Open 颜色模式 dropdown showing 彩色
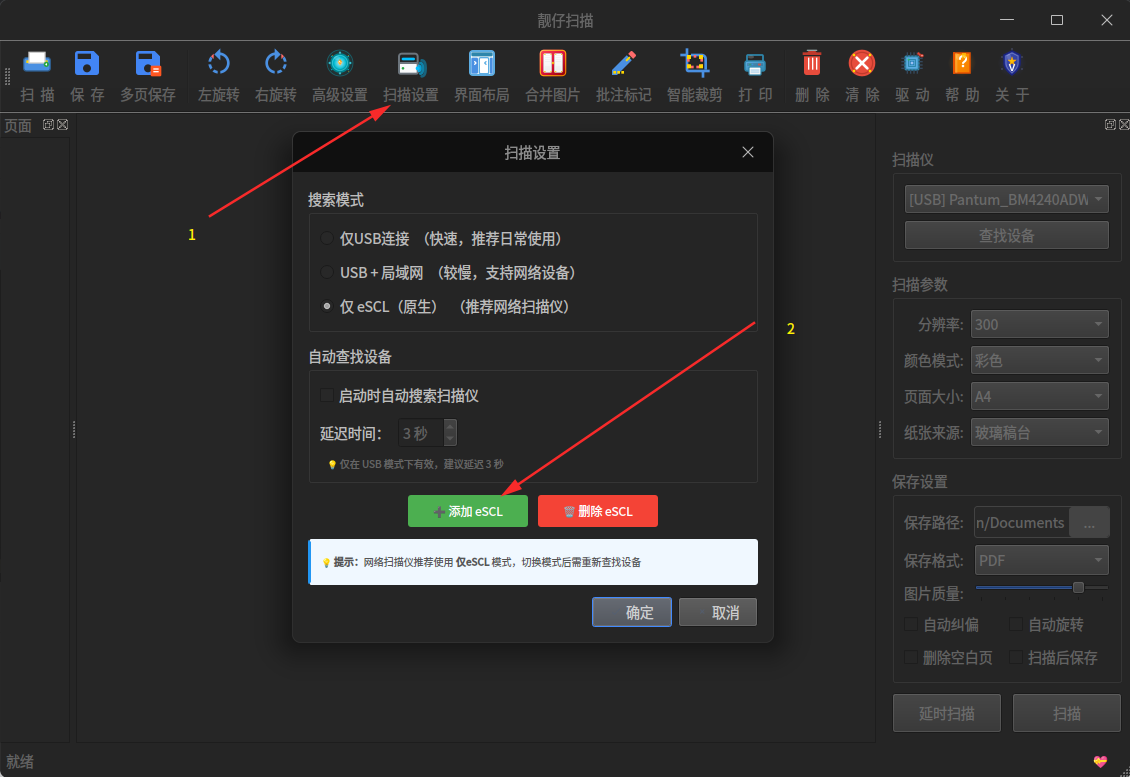Viewport: 1130px width, 777px height. [1039, 360]
